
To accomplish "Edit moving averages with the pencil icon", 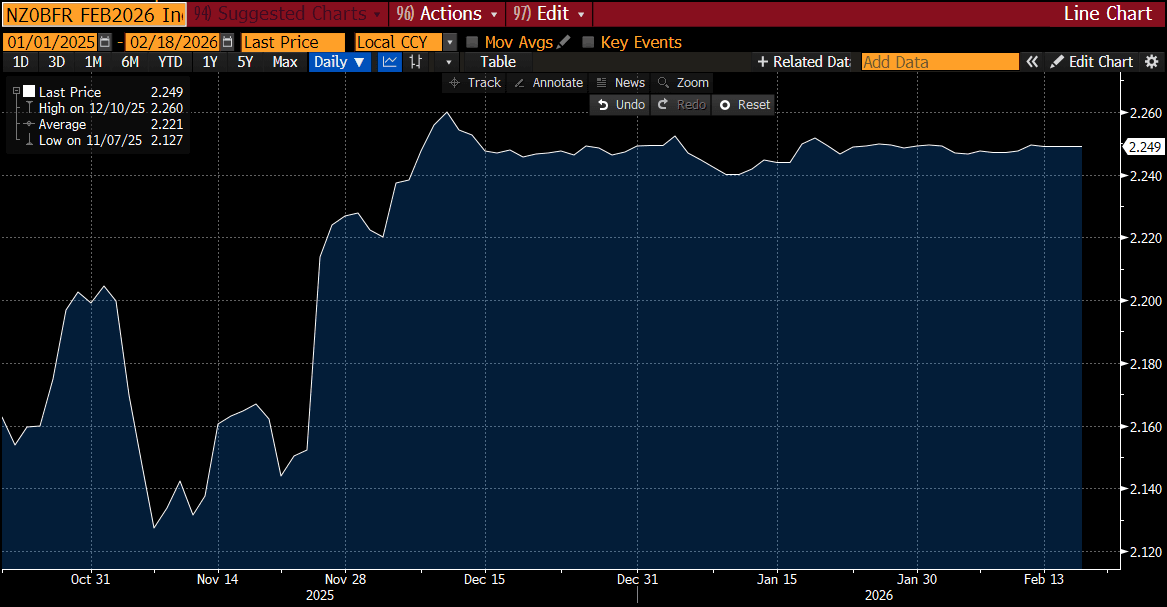I will (x=564, y=42).
